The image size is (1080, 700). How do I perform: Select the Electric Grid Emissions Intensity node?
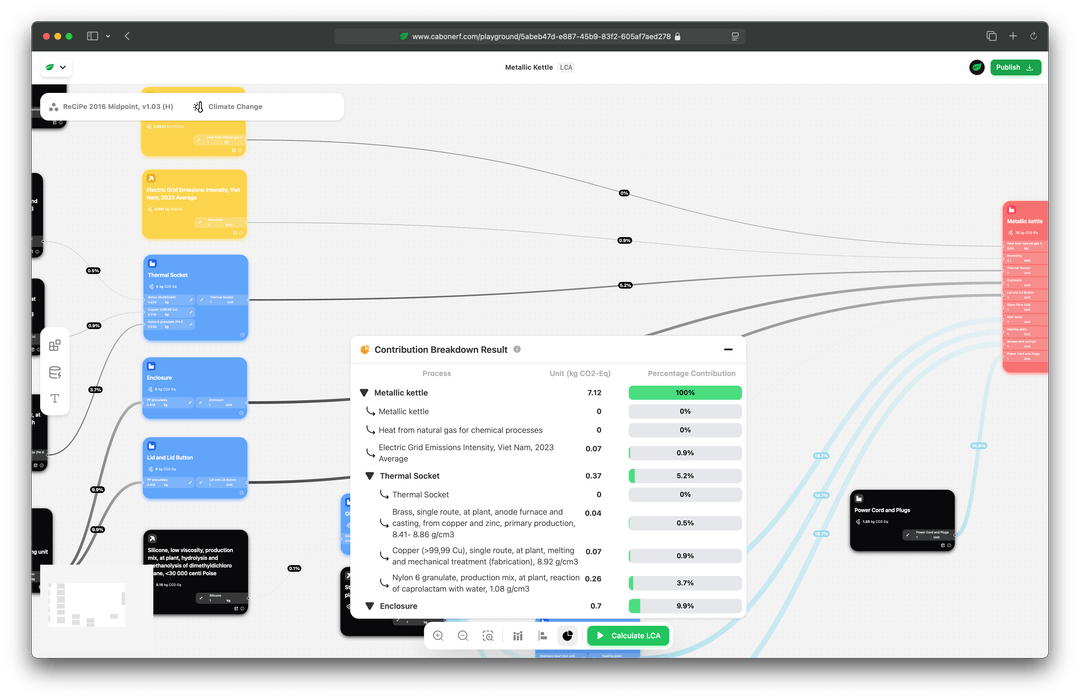click(x=194, y=204)
